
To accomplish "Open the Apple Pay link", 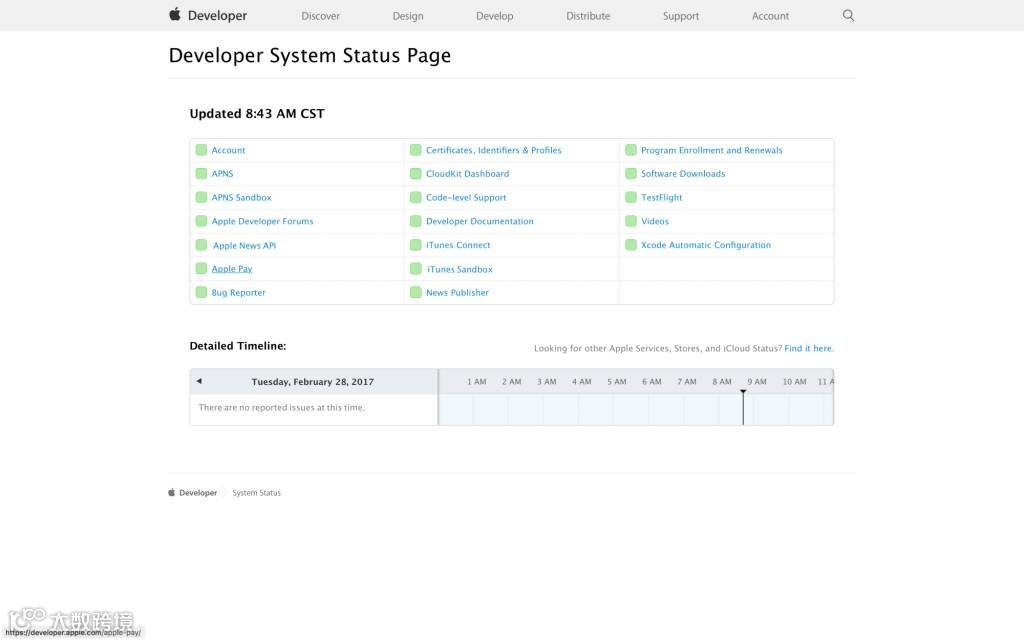I will pyautogui.click(x=231, y=268).
